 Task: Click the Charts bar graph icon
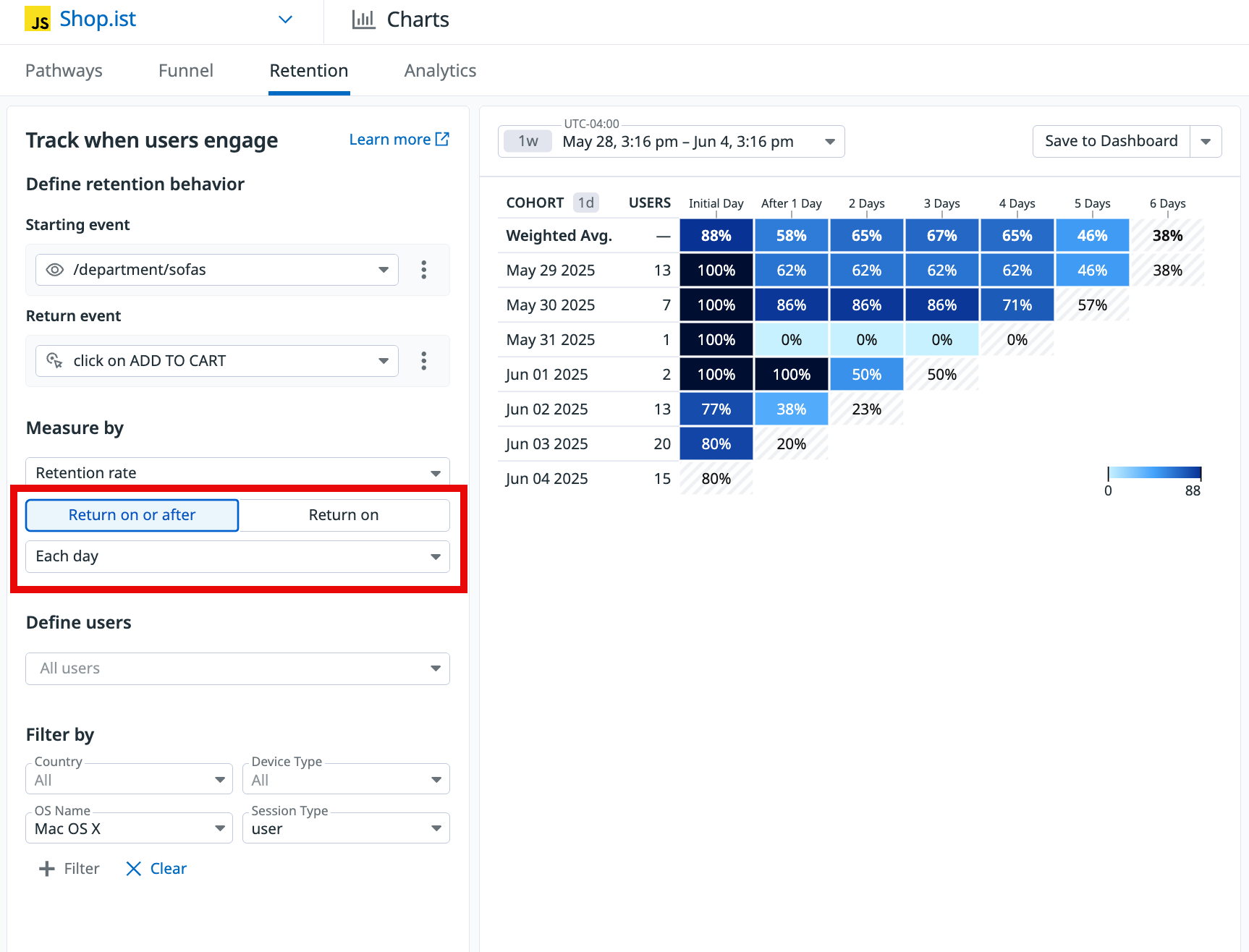(363, 20)
